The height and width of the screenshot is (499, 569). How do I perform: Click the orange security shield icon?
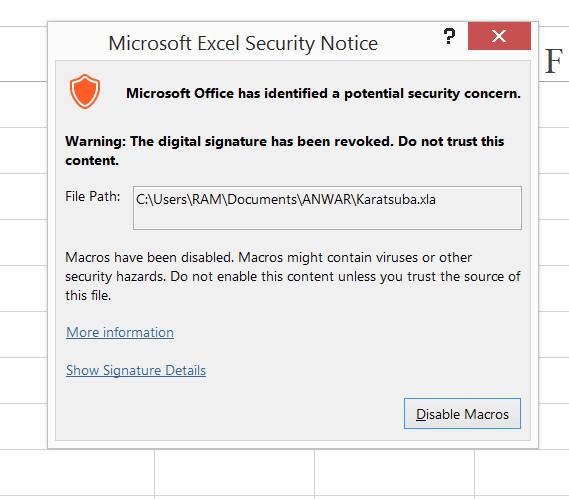pyautogui.click(x=85, y=91)
